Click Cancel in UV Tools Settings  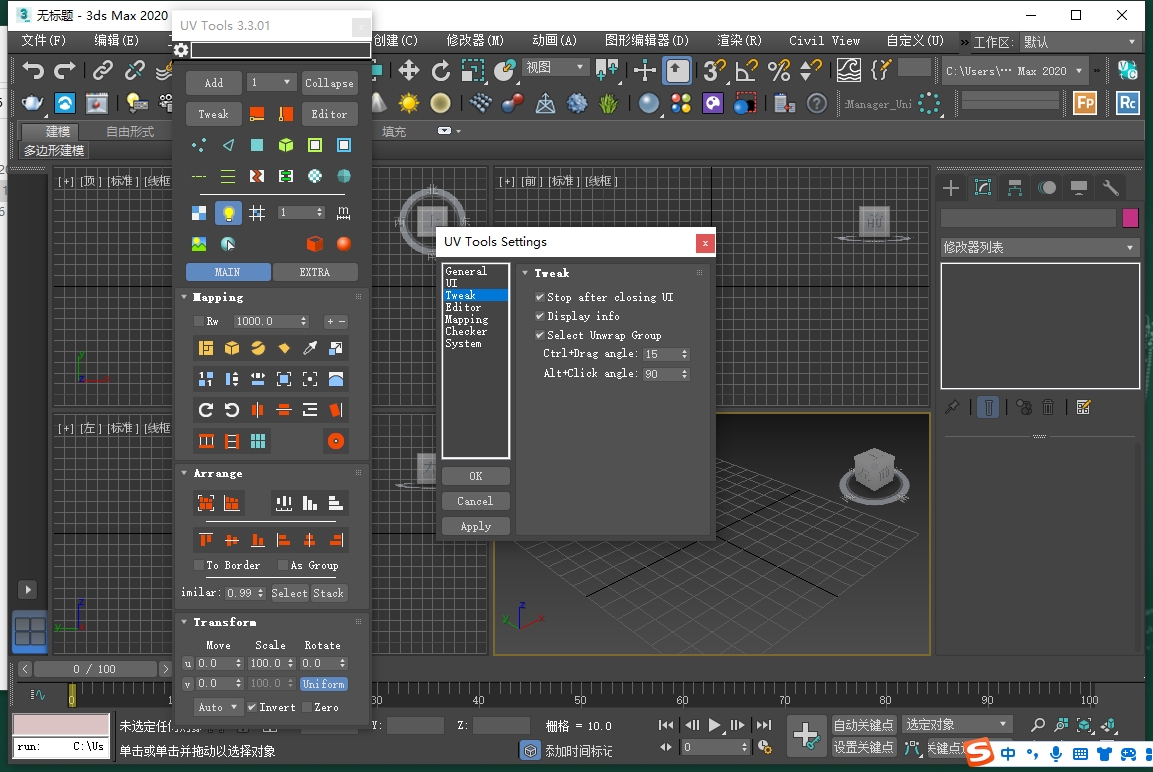point(476,501)
